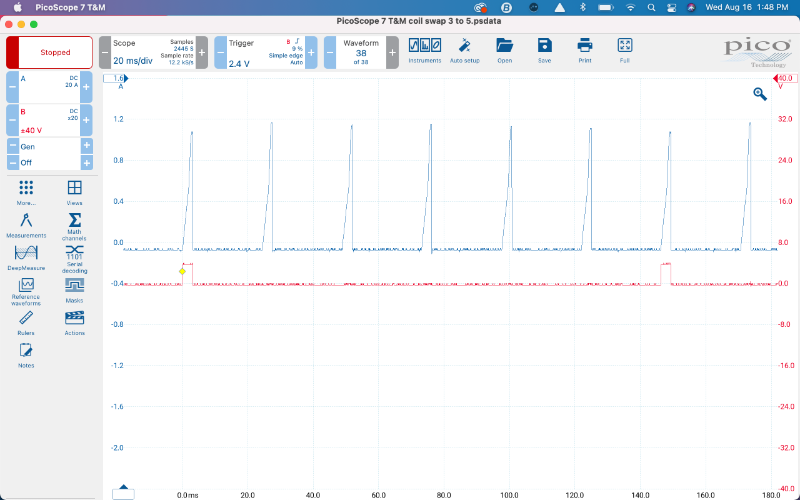Toggle the signal generator Off setting
The height and width of the screenshot is (500, 800).
(x=50, y=162)
